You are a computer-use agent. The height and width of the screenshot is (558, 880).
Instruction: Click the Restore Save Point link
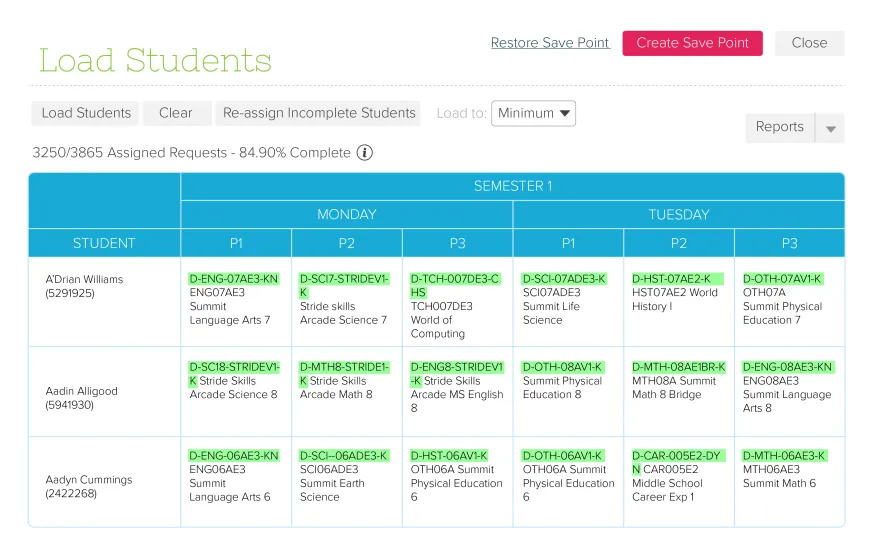550,43
